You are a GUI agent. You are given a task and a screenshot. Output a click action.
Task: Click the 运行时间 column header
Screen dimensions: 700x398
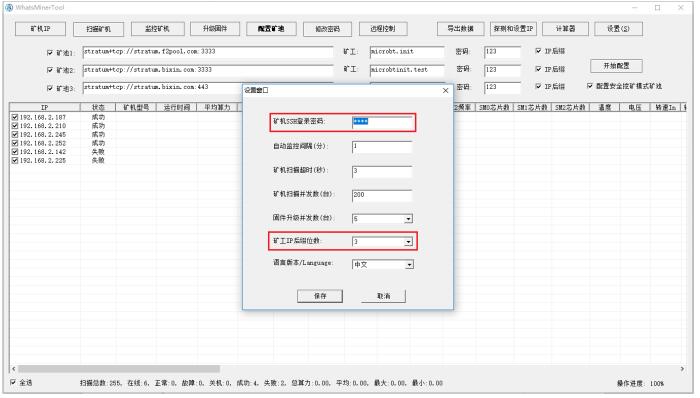(176, 108)
